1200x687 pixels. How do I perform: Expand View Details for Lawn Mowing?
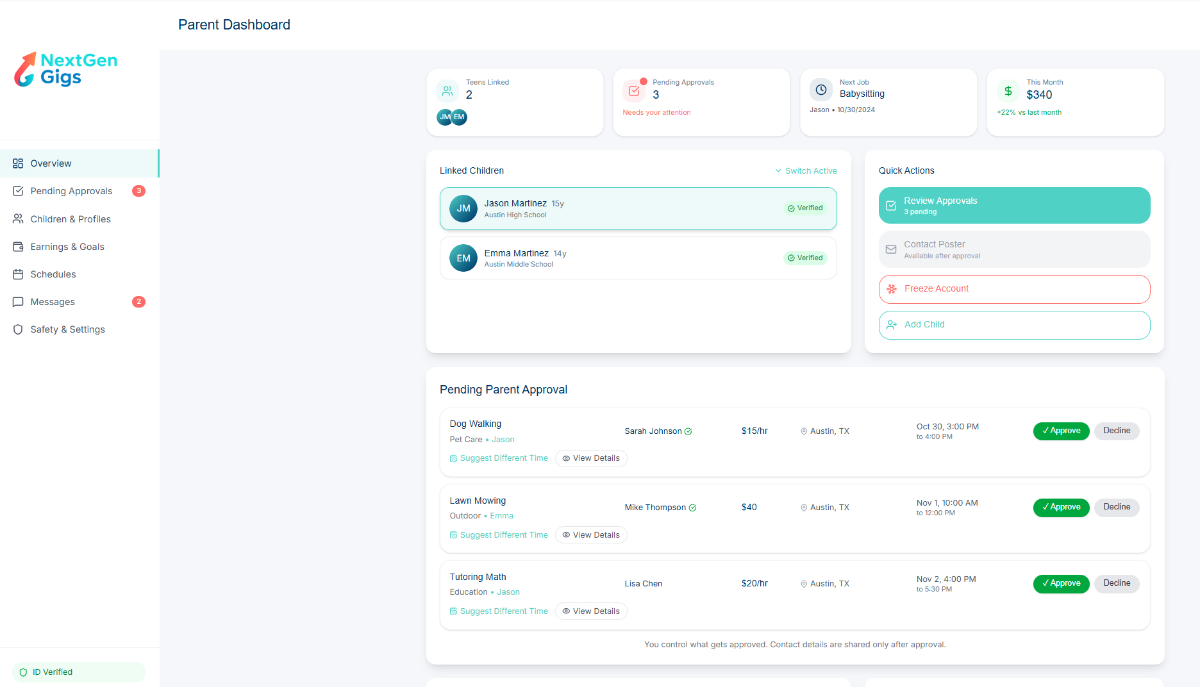point(591,534)
